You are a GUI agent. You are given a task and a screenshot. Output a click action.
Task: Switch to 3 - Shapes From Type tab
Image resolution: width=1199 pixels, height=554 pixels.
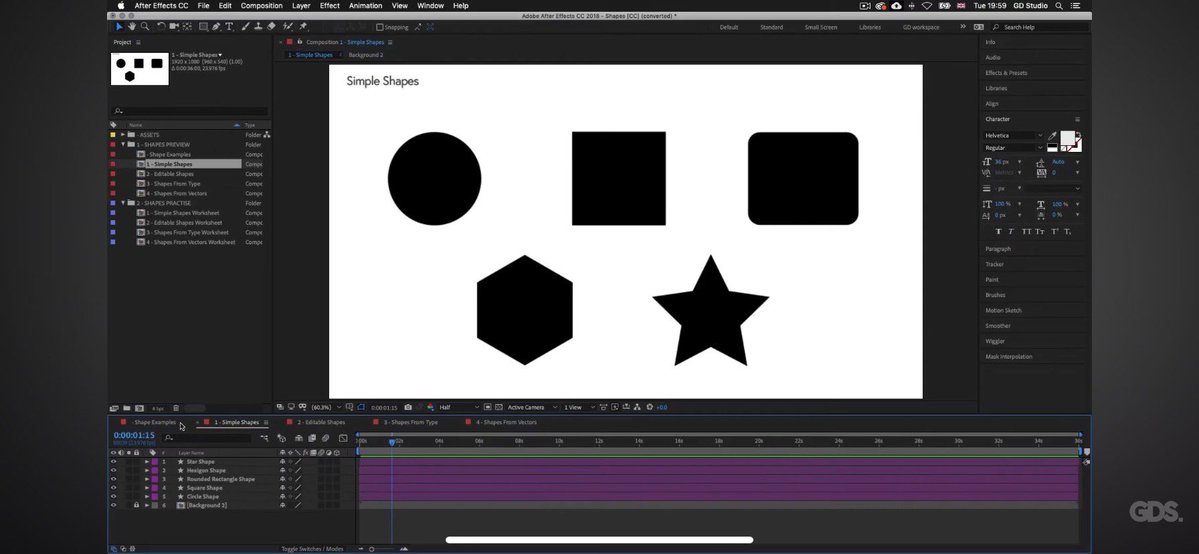411,422
